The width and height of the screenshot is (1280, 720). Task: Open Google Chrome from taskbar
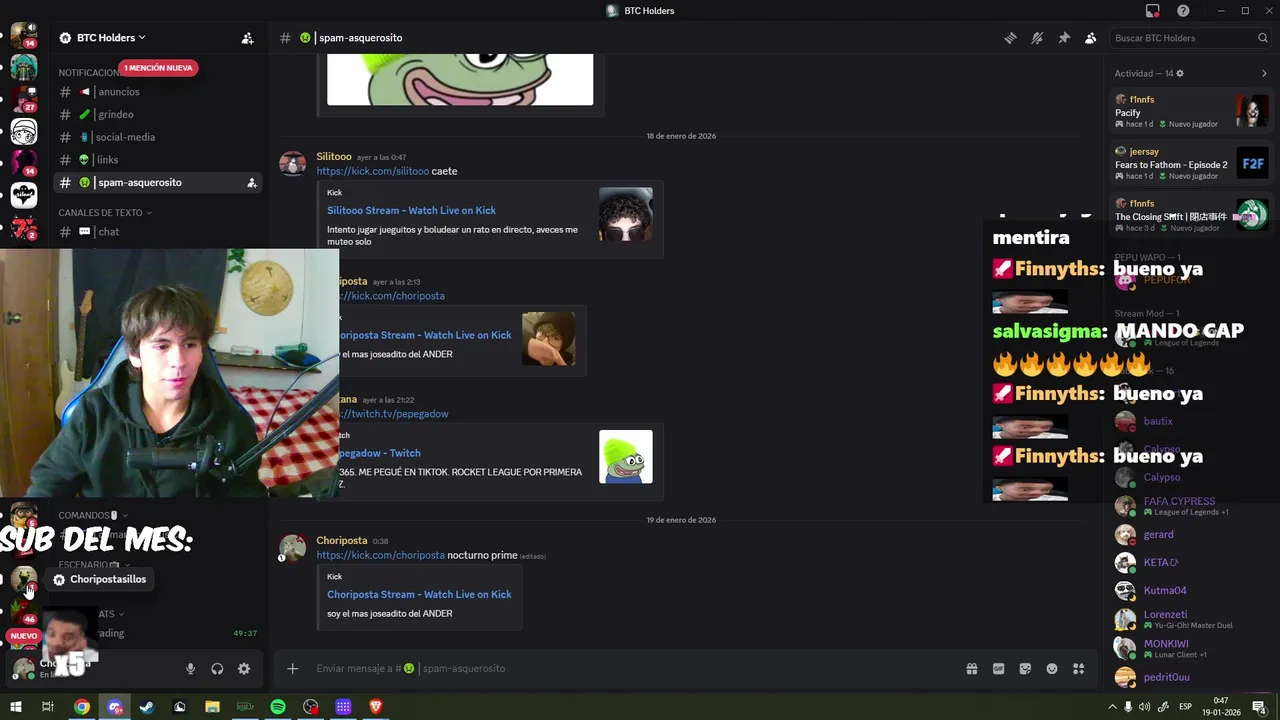tap(82, 707)
